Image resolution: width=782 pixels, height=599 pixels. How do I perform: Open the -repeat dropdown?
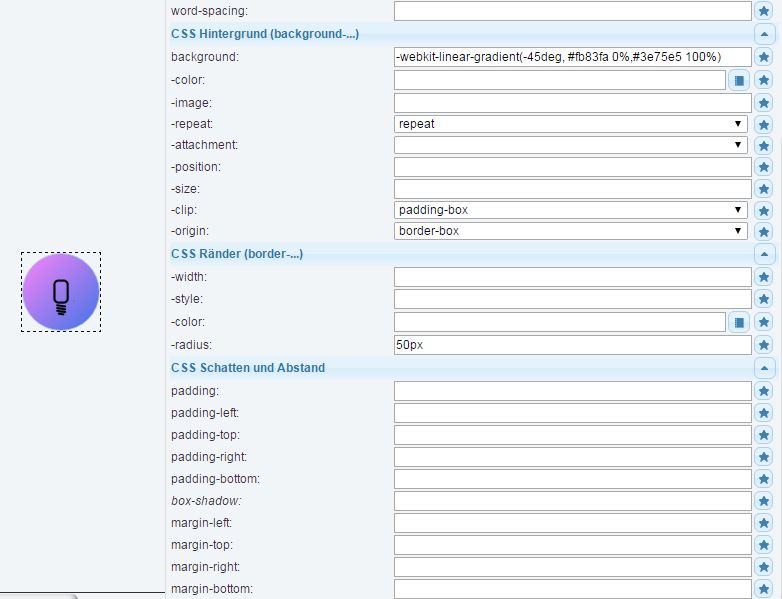pyautogui.click(x=571, y=124)
